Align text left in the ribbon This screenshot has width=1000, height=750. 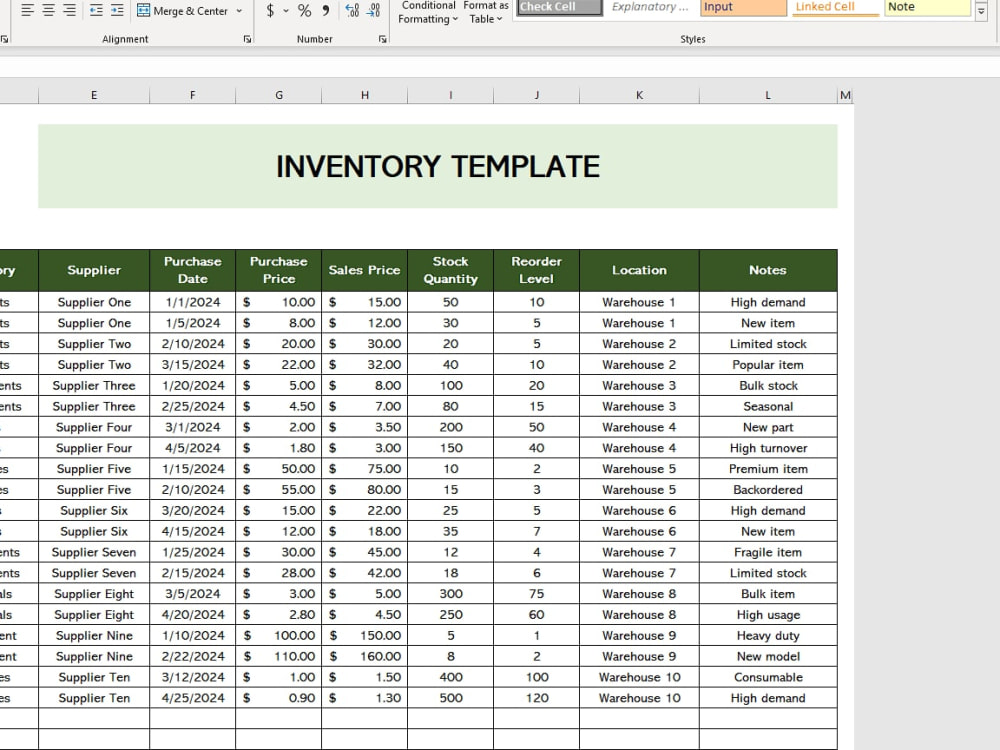click(x=27, y=10)
